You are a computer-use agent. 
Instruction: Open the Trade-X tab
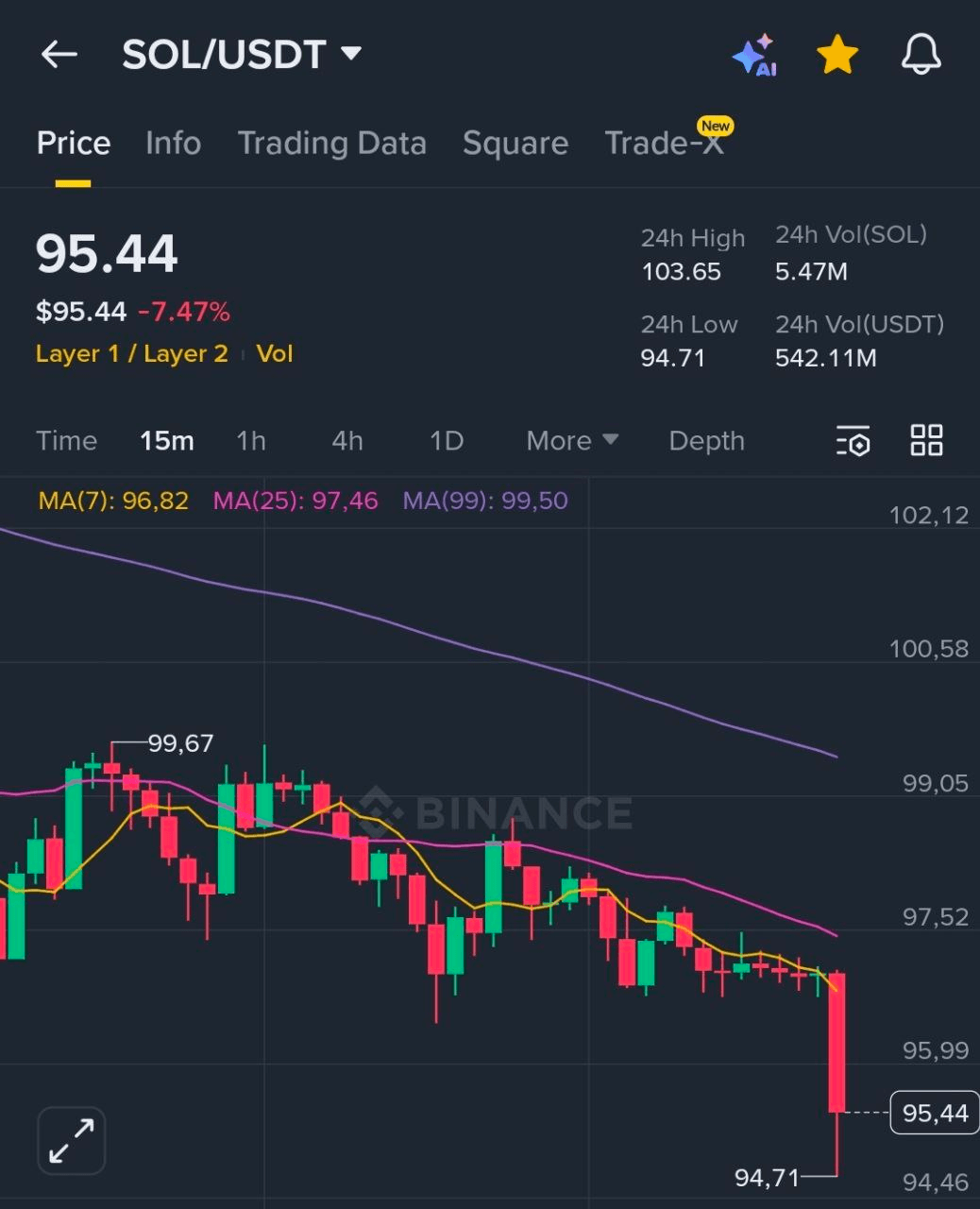pos(665,143)
